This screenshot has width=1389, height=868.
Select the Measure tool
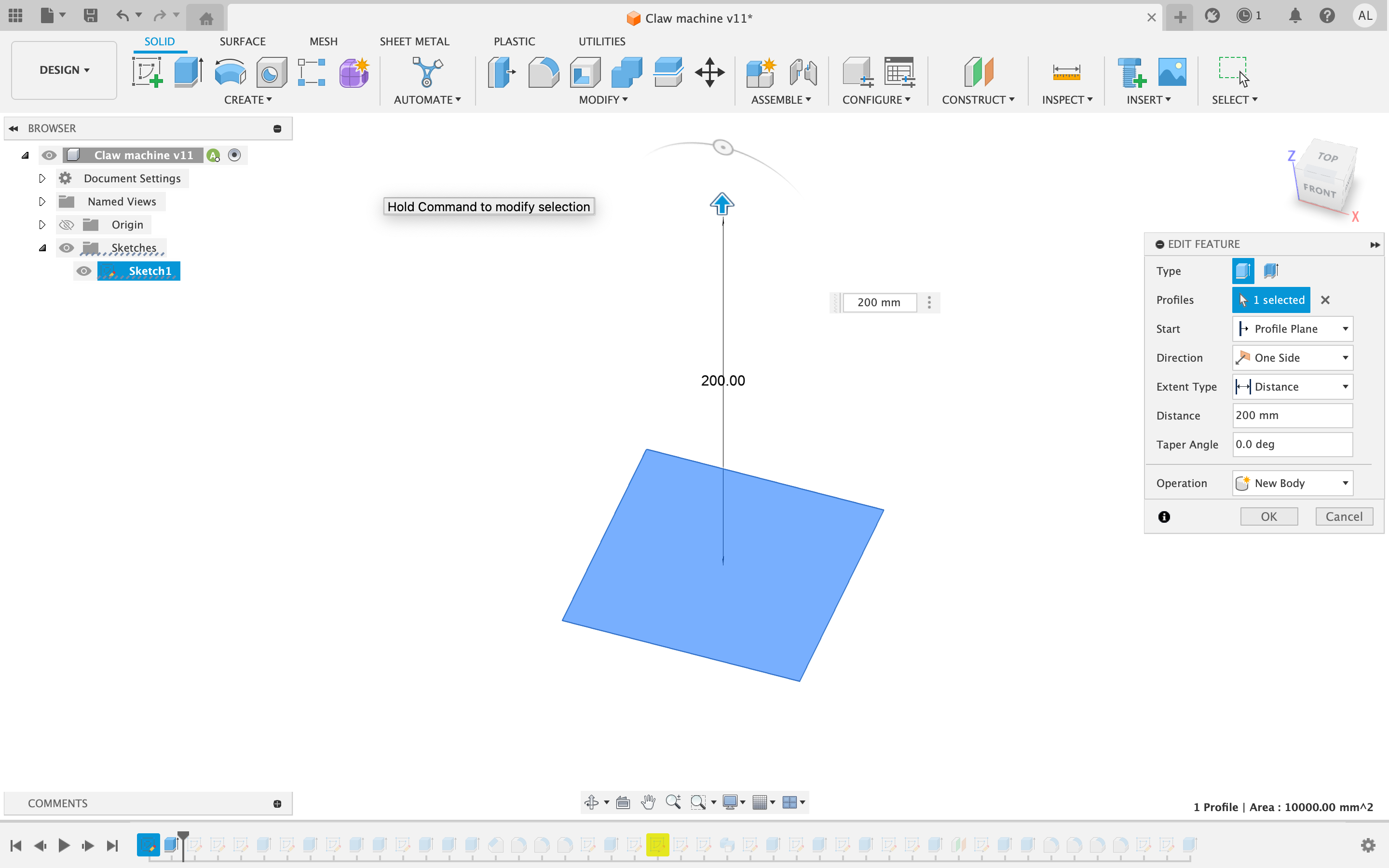coord(1067,72)
